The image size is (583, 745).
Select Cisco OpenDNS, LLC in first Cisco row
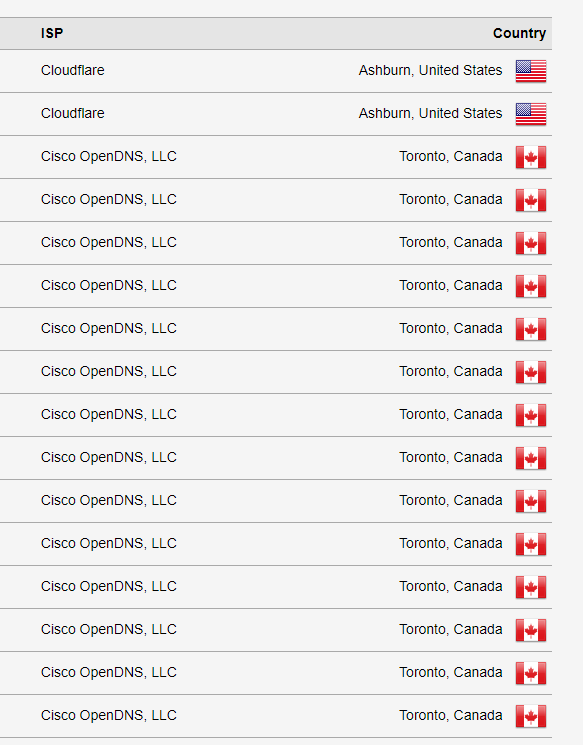click(x=109, y=156)
